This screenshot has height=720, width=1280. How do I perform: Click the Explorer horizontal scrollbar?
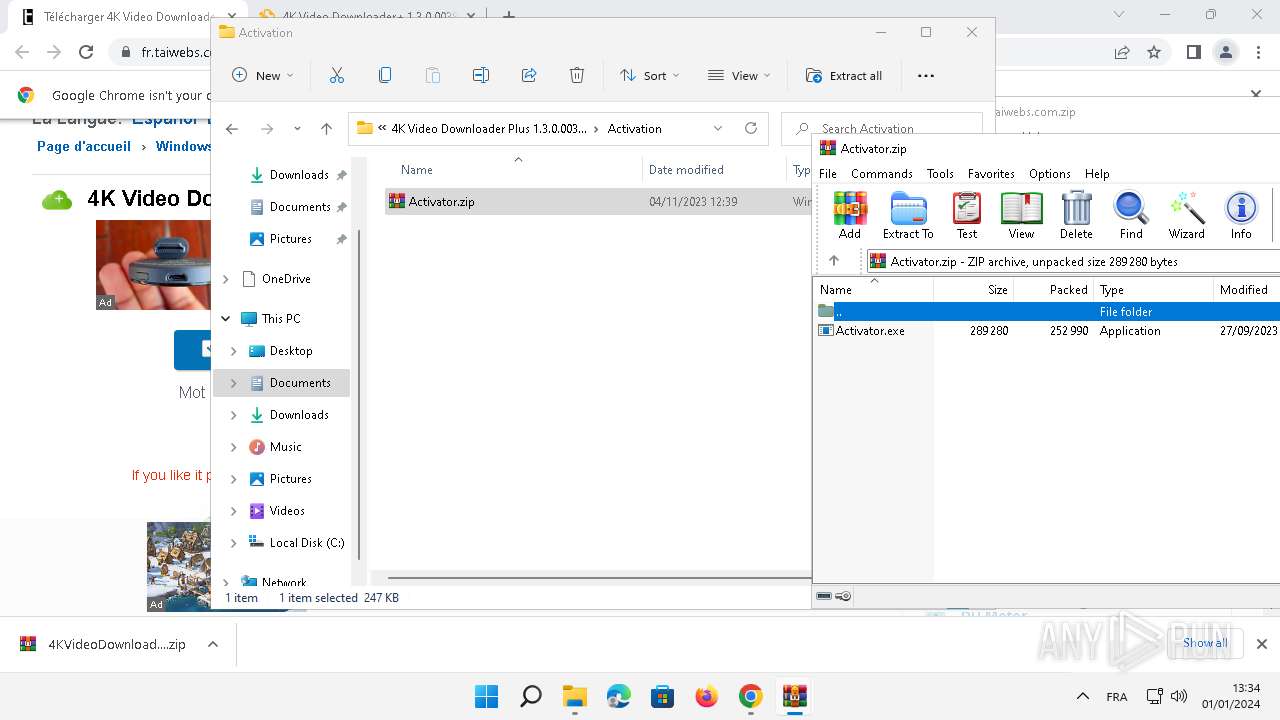(598, 577)
